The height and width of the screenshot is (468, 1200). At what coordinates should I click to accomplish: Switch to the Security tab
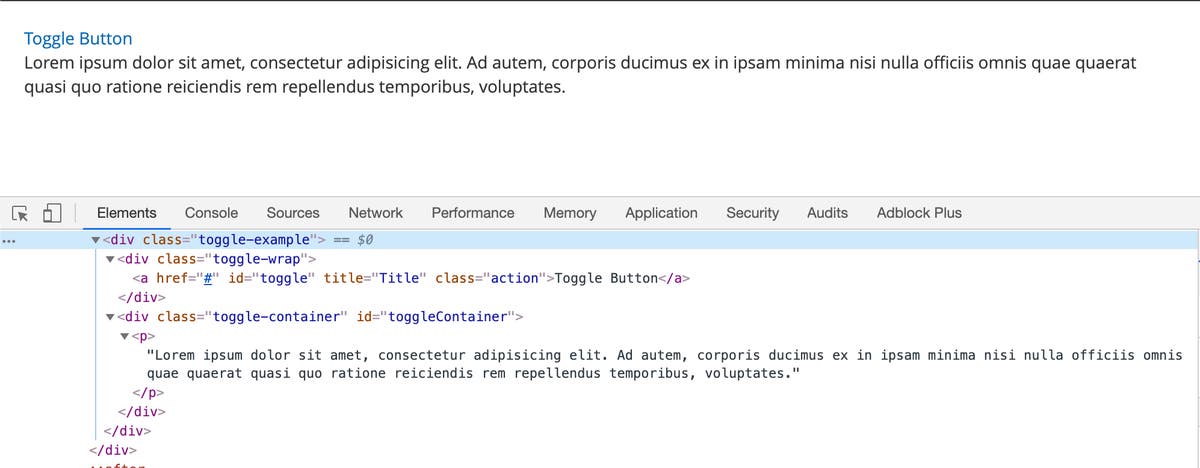click(752, 213)
